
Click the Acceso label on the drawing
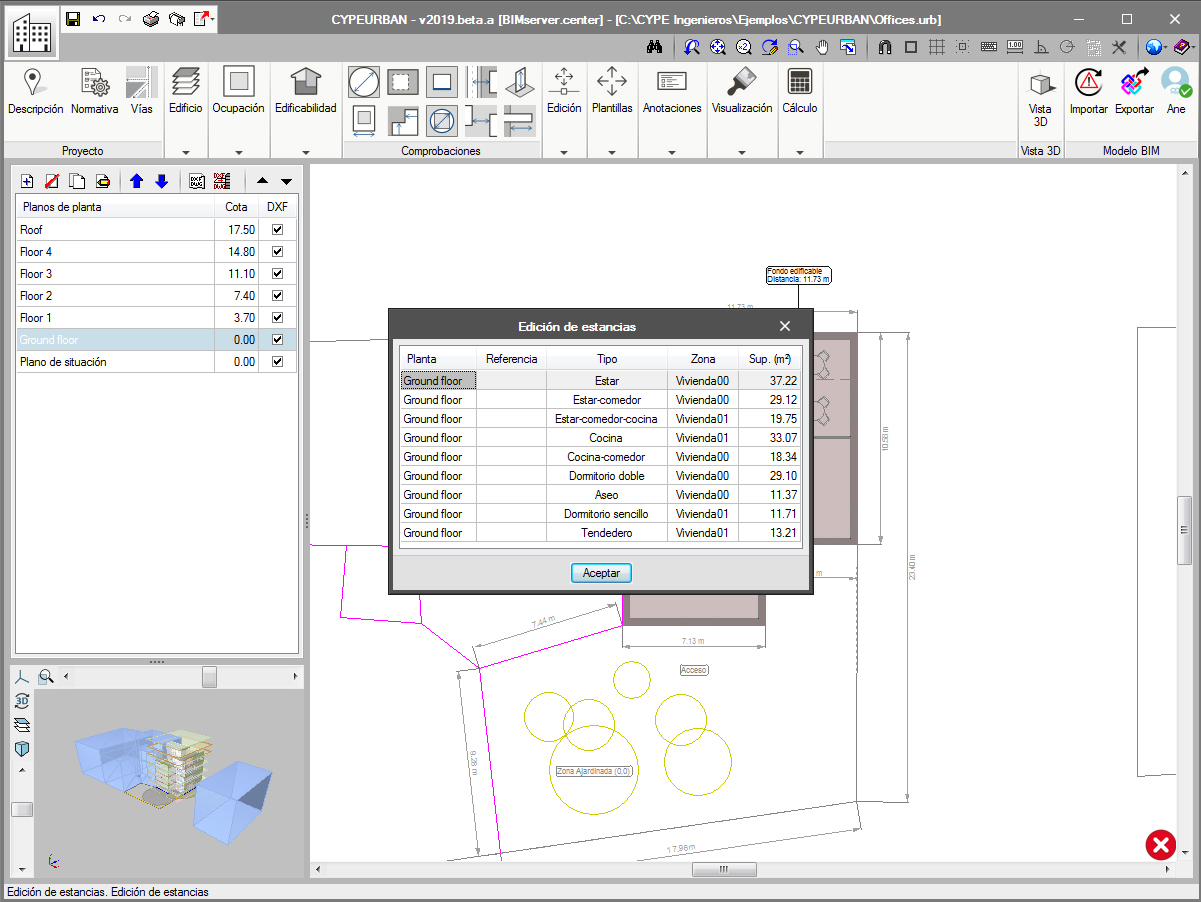click(694, 670)
